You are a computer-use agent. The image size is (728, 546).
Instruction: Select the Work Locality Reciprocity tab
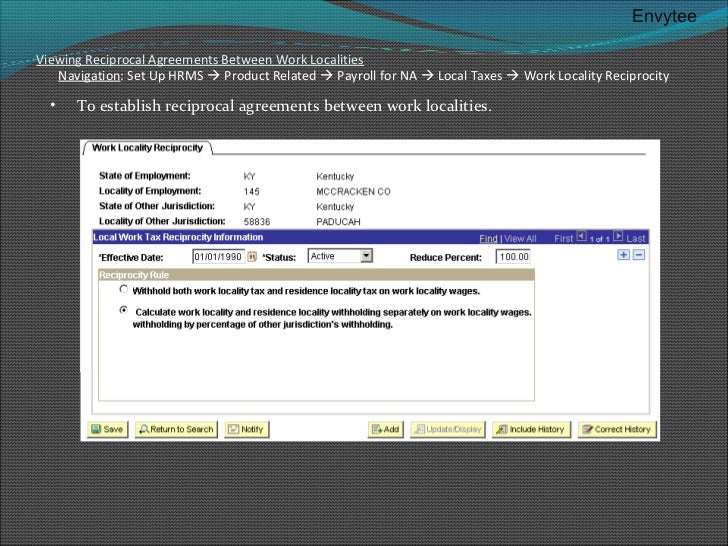(147, 148)
